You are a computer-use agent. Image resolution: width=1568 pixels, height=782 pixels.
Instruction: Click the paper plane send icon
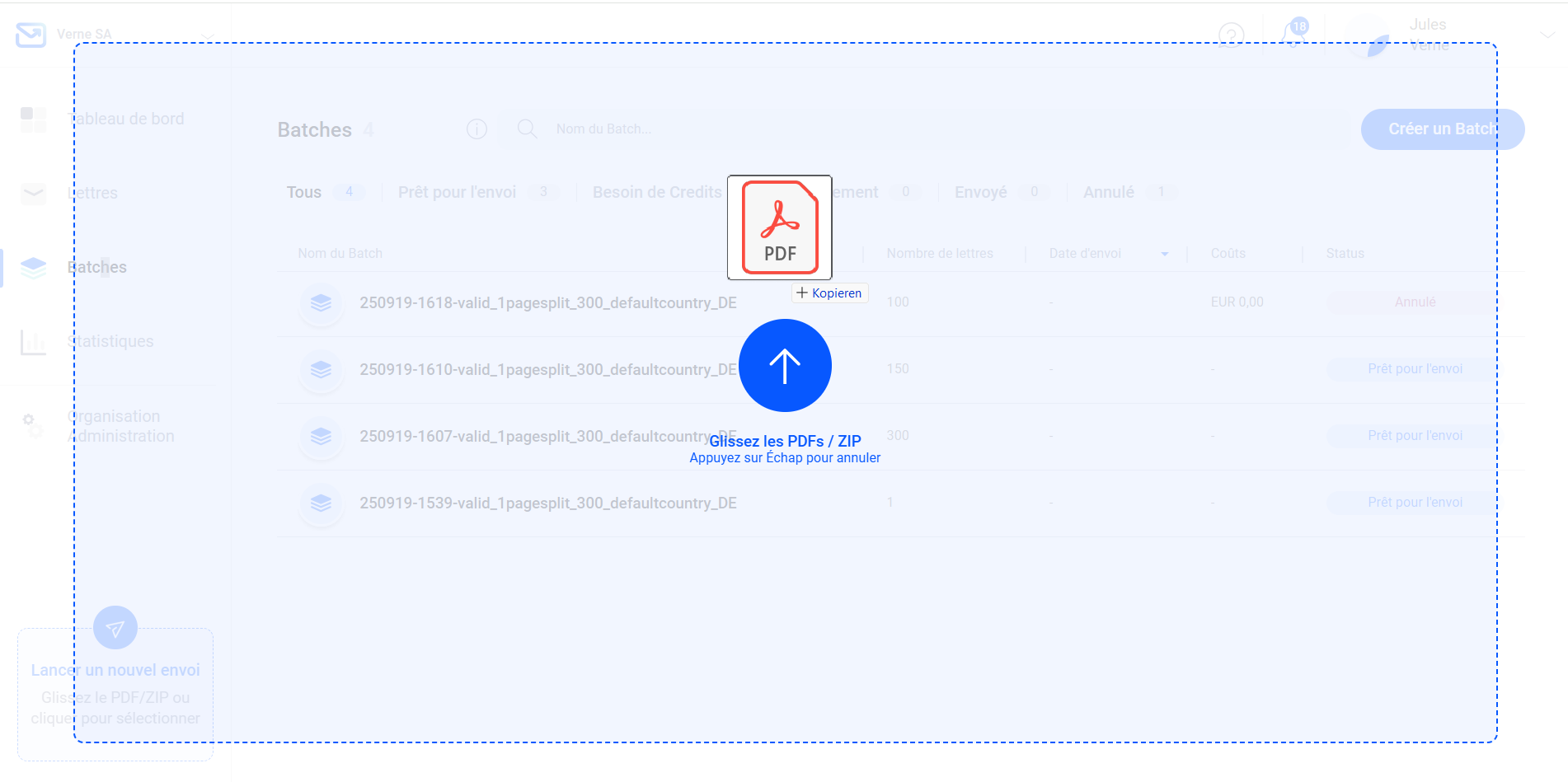(115, 629)
